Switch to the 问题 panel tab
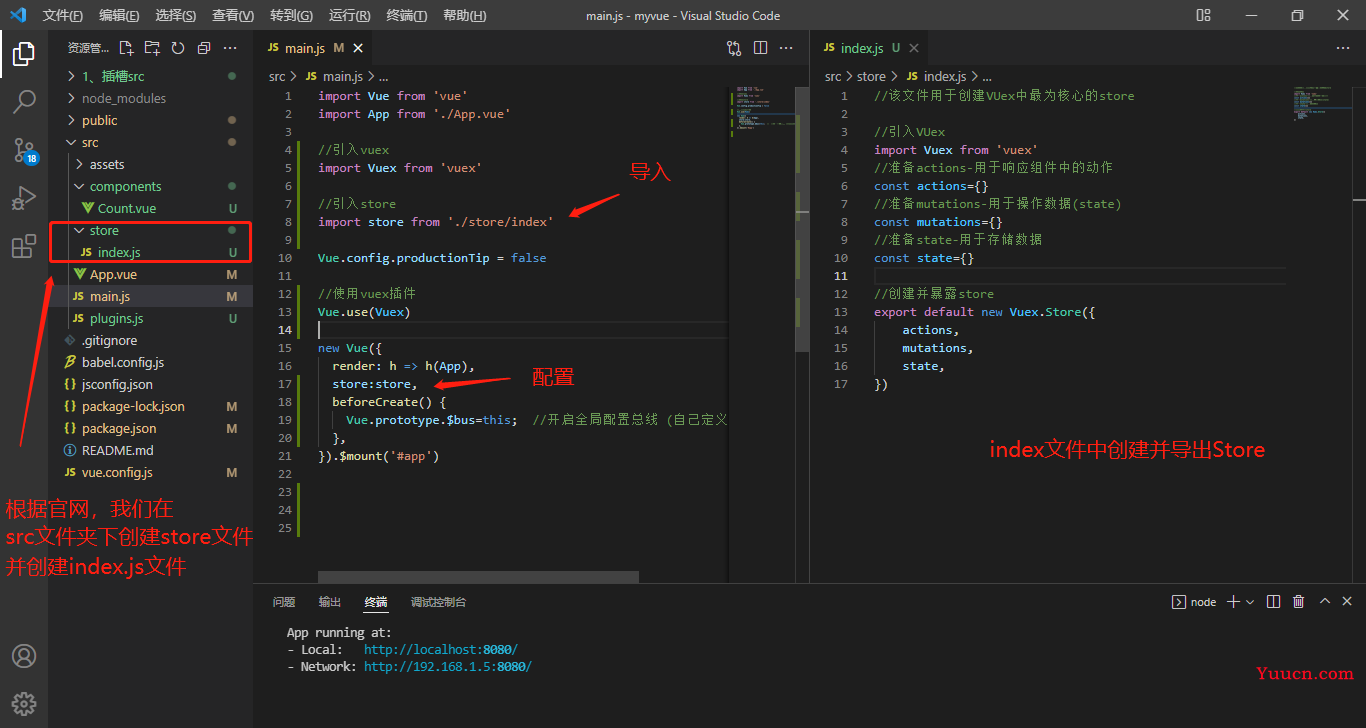Image resolution: width=1366 pixels, height=728 pixels. coord(284,602)
